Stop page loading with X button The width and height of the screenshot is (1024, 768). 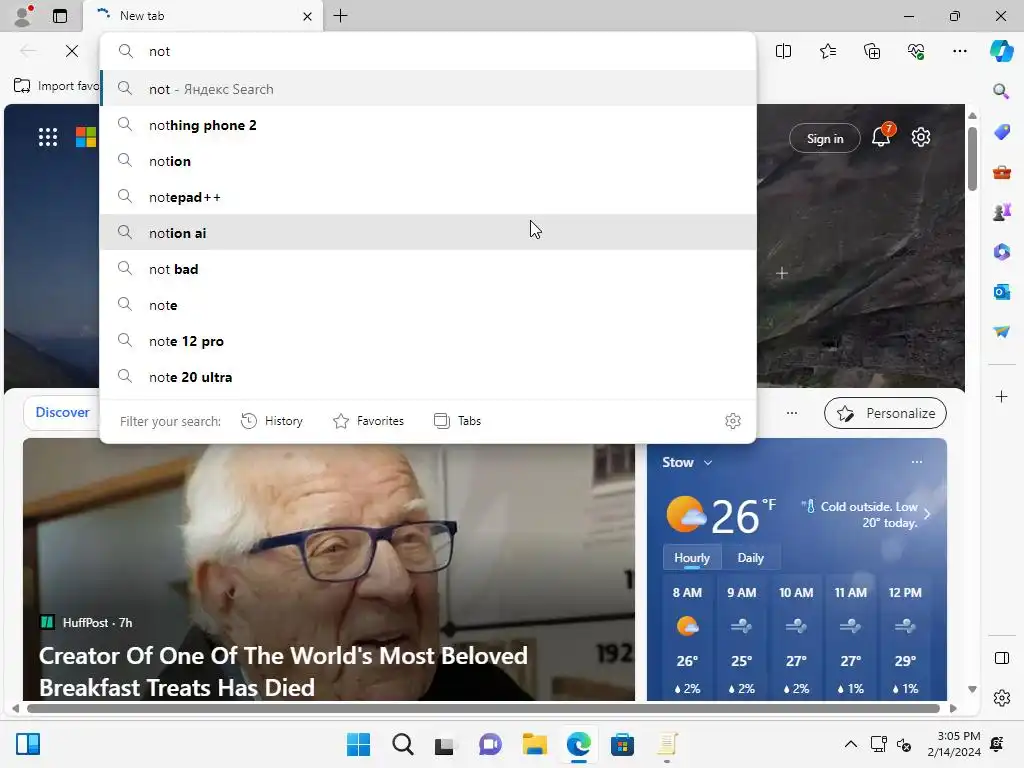72,51
